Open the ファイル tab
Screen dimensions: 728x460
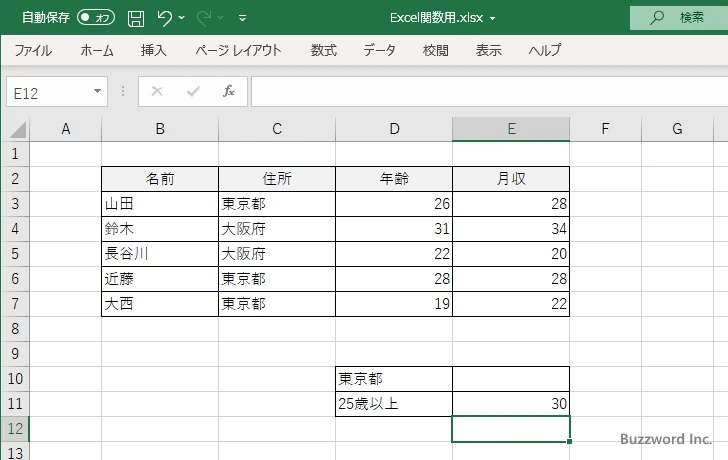(32, 50)
